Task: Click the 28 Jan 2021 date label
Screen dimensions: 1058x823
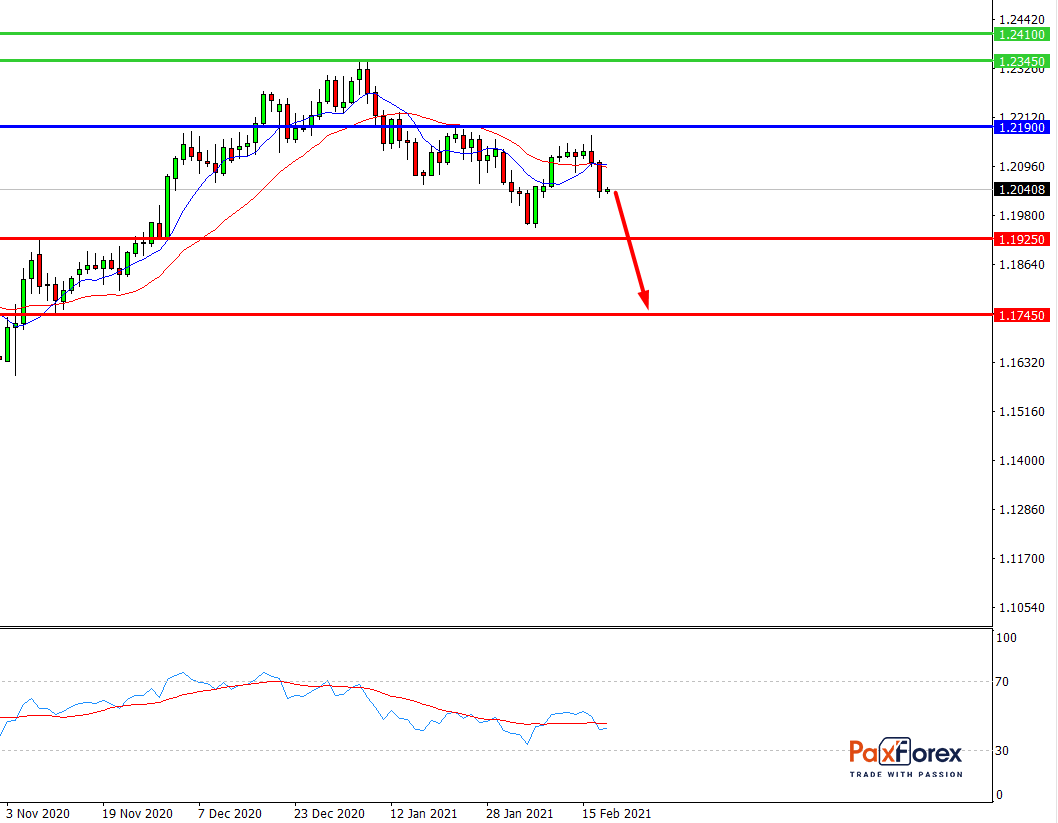Action: click(x=520, y=814)
